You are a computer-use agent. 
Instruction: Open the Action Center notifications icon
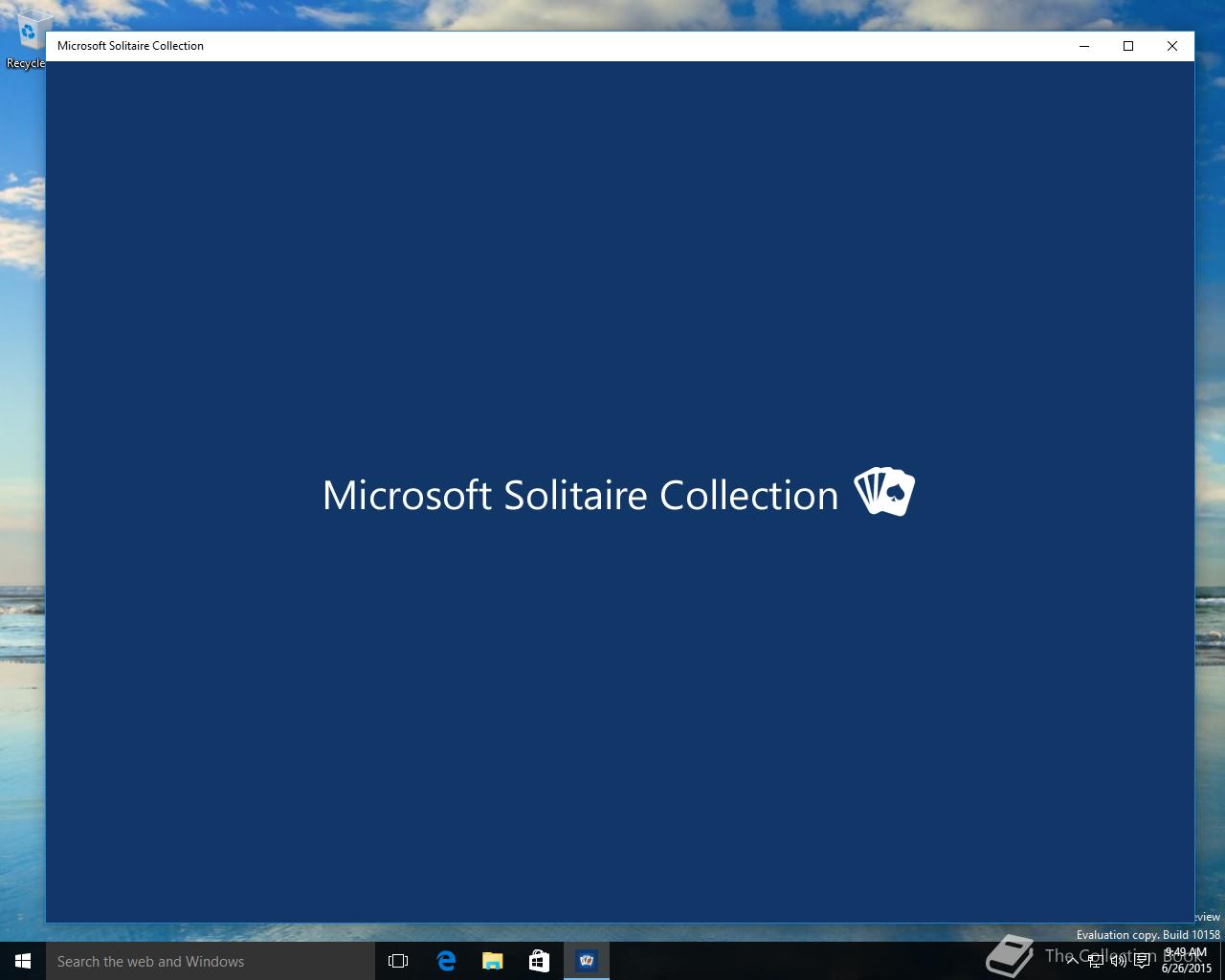pyautogui.click(x=1142, y=961)
